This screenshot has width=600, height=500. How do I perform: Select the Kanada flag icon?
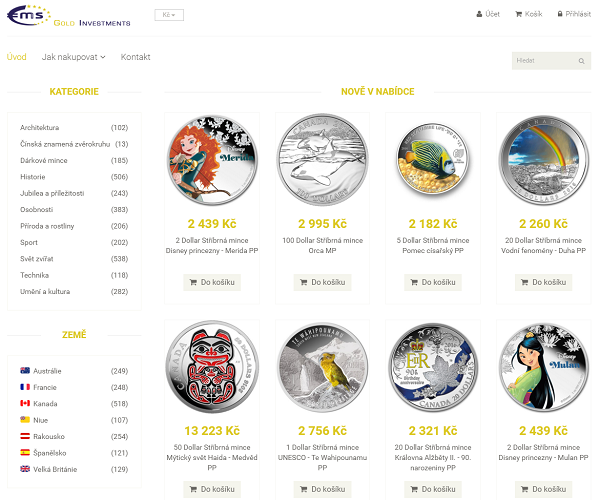[25, 403]
